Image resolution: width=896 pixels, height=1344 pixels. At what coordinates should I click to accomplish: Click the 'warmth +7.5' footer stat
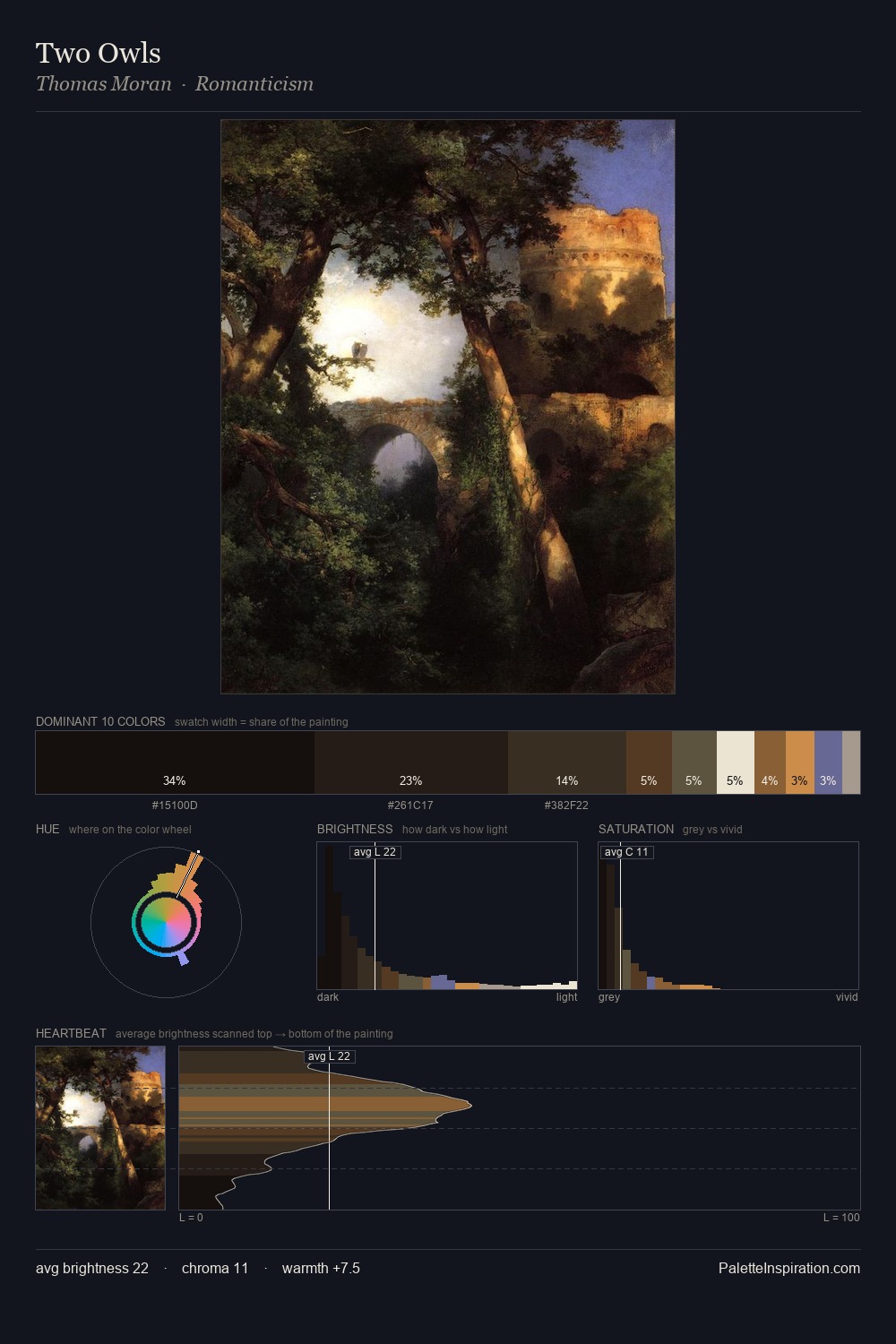click(x=321, y=1268)
